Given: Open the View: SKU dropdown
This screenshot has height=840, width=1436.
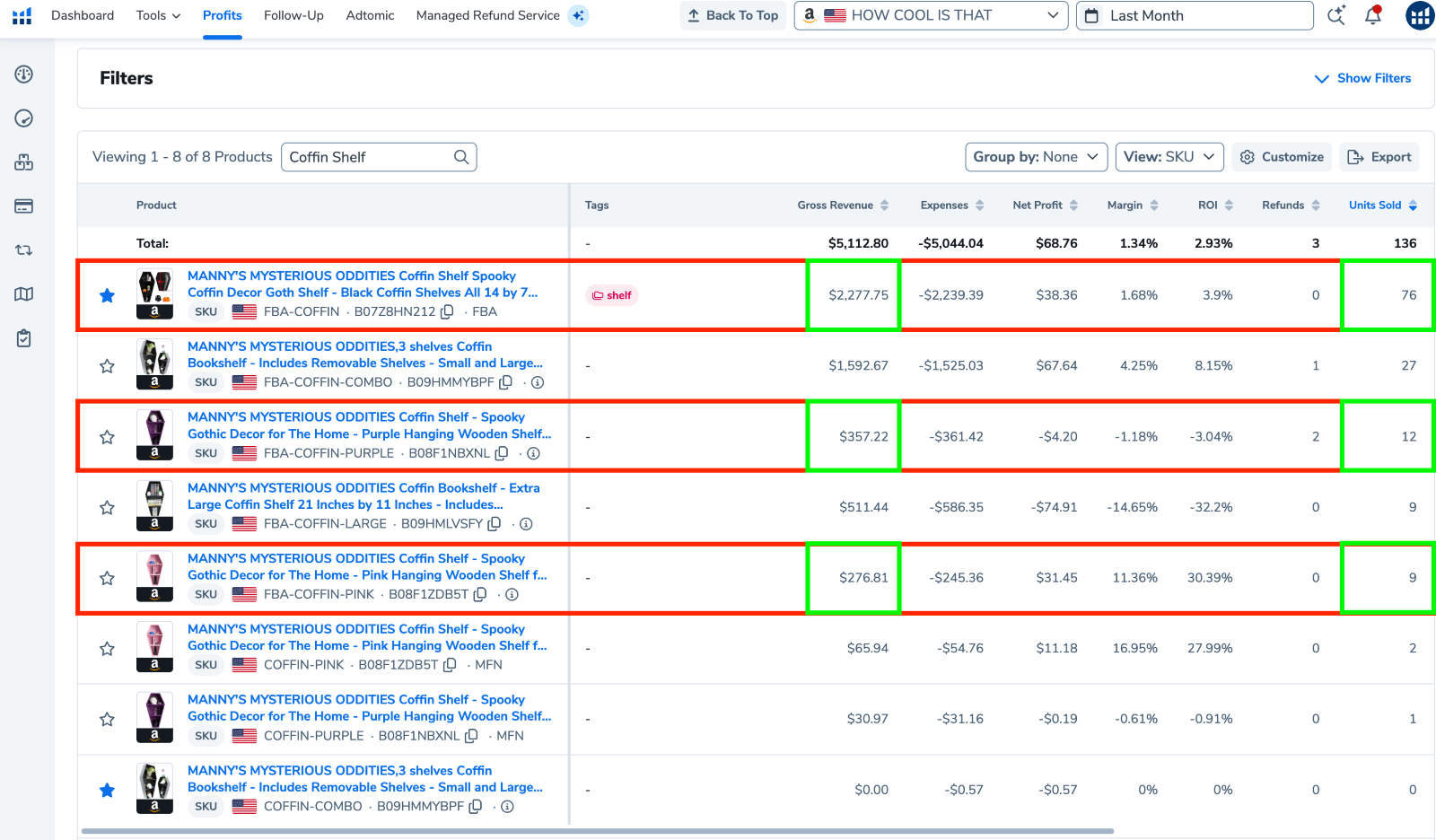Looking at the screenshot, I should point(1169,157).
